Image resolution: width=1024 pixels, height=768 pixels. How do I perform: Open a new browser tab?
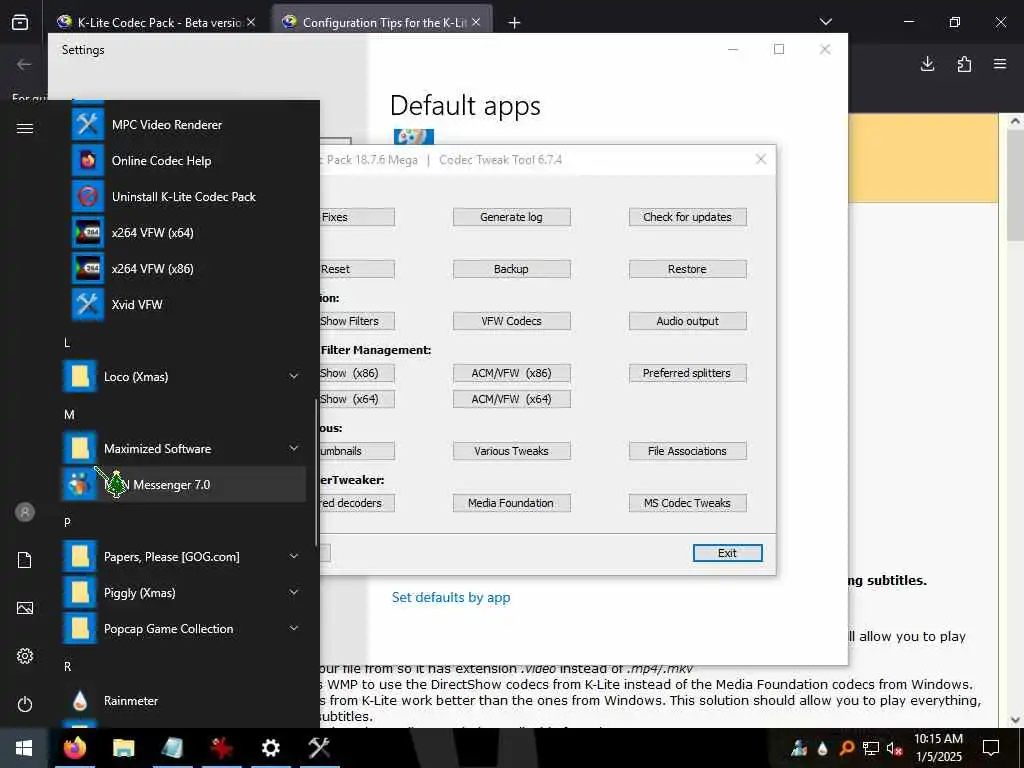point(515,23)
